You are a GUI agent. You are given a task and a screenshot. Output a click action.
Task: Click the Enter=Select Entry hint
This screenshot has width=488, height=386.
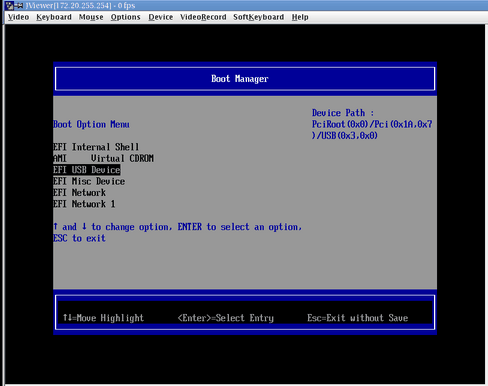point(226,318)
